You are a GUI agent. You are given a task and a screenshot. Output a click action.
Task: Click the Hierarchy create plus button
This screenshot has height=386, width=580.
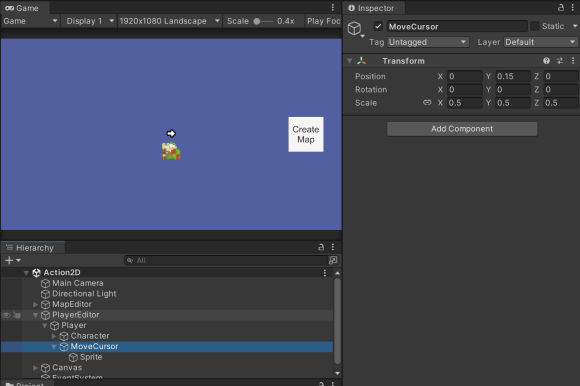pos(9,260)
